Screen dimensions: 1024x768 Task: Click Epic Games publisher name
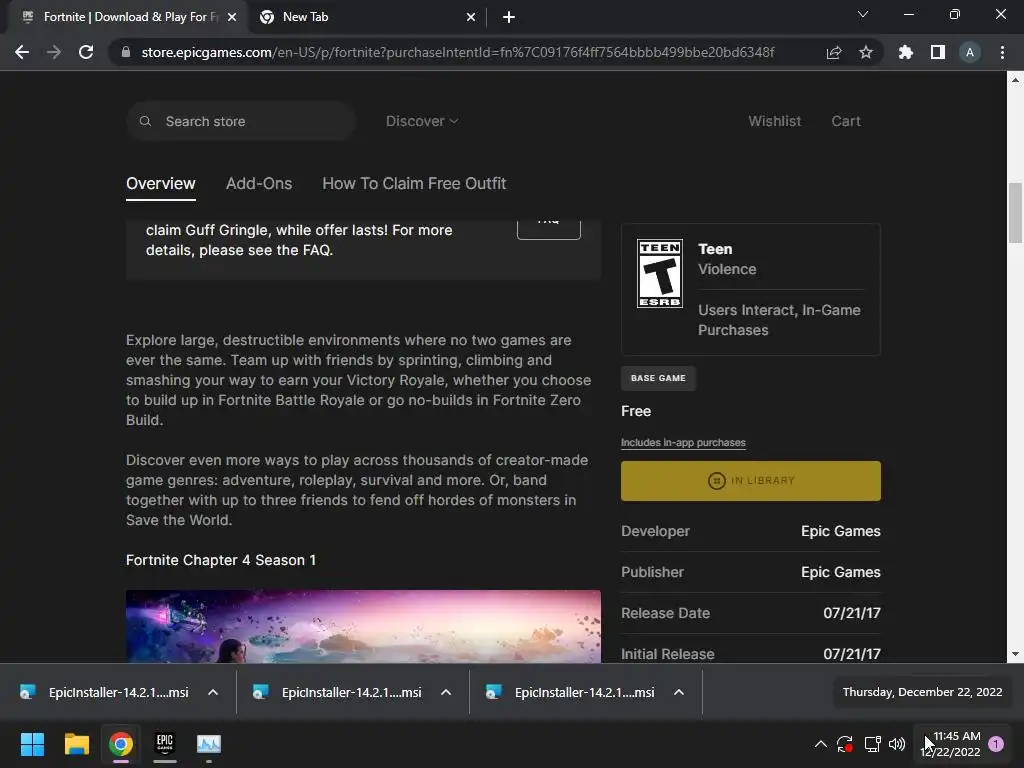[x=840, y=572]
